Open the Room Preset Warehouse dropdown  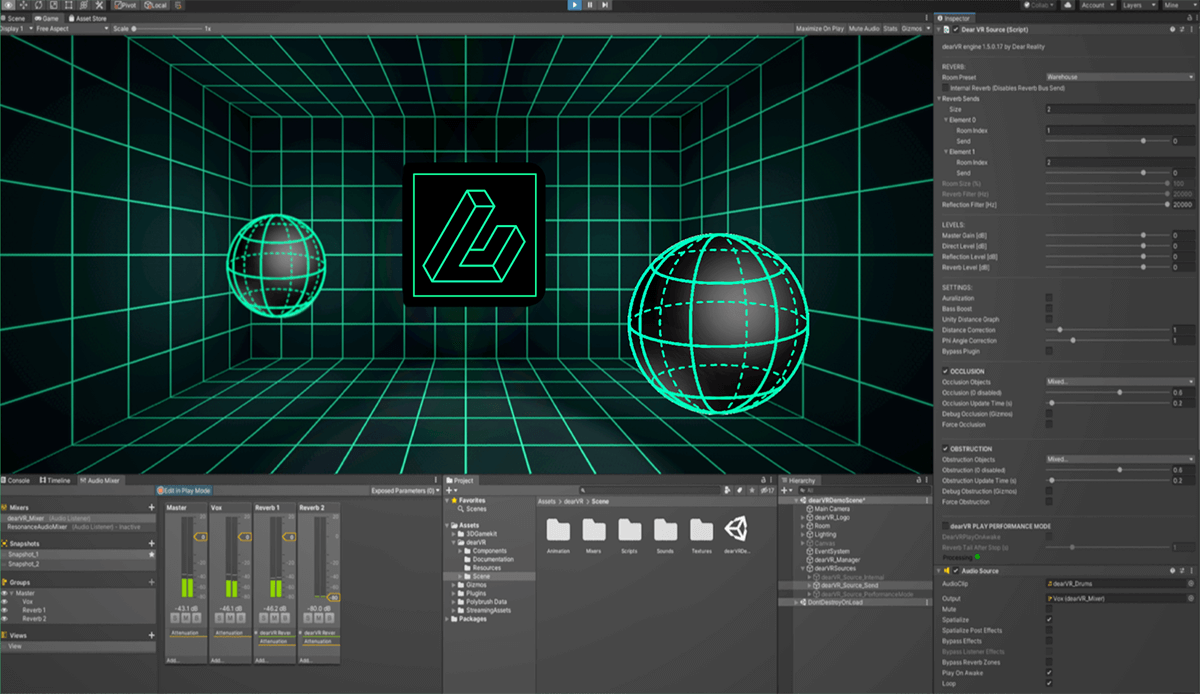tap(1120, 77)
